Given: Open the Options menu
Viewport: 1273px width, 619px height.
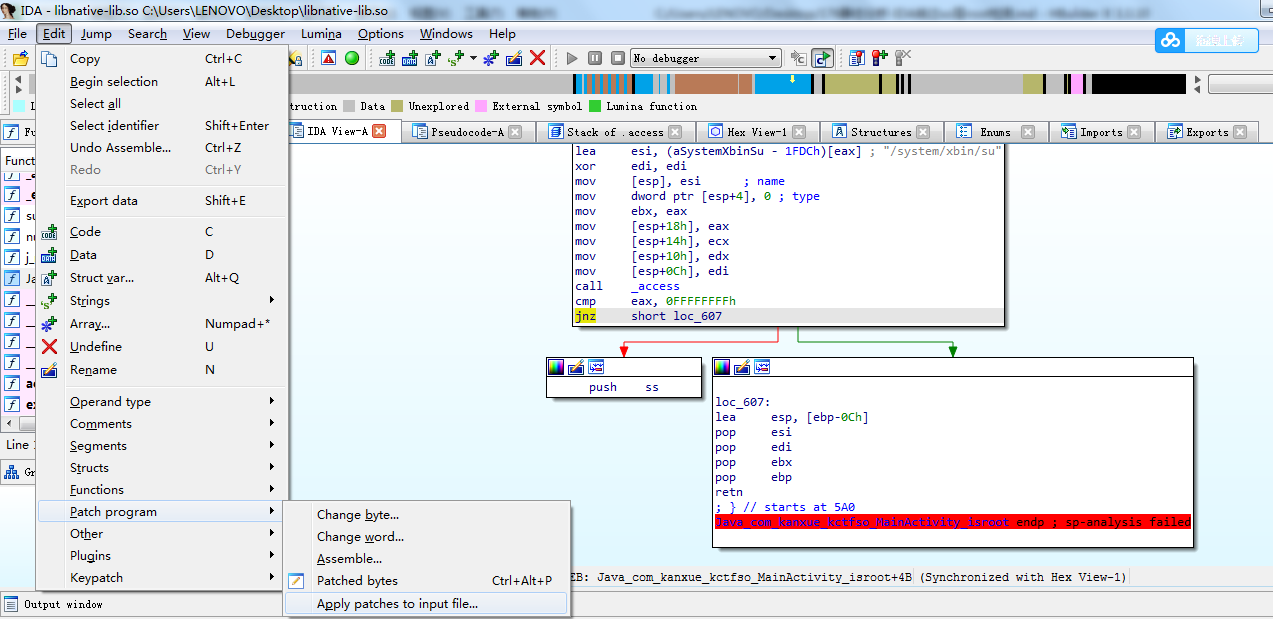Looking at the screenshot, I should 381,33.
